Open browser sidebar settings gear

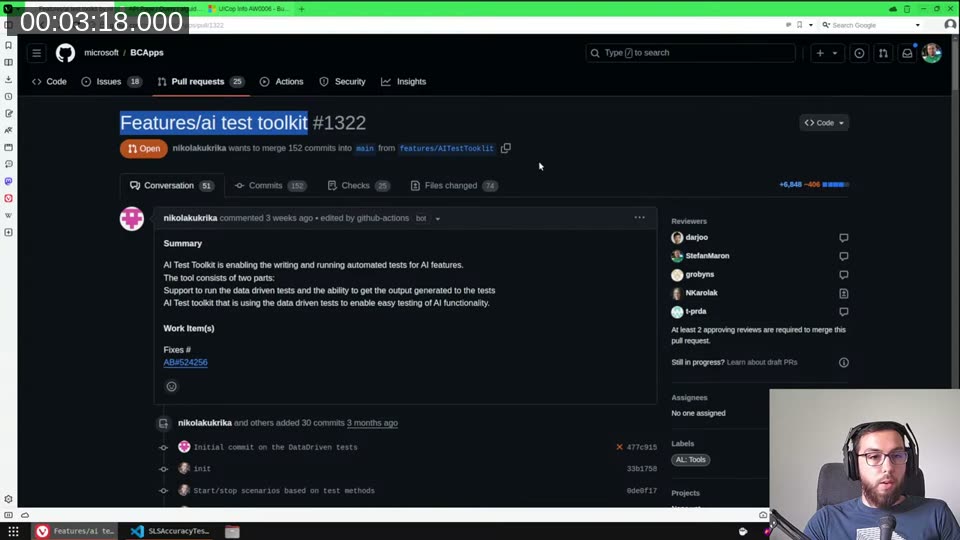pos(9,499)
